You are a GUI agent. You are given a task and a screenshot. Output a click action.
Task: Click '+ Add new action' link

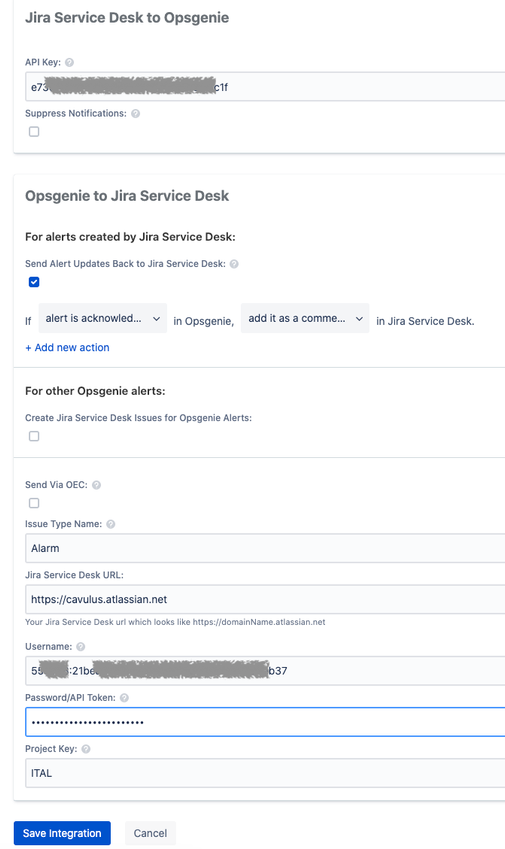point(67,348)
